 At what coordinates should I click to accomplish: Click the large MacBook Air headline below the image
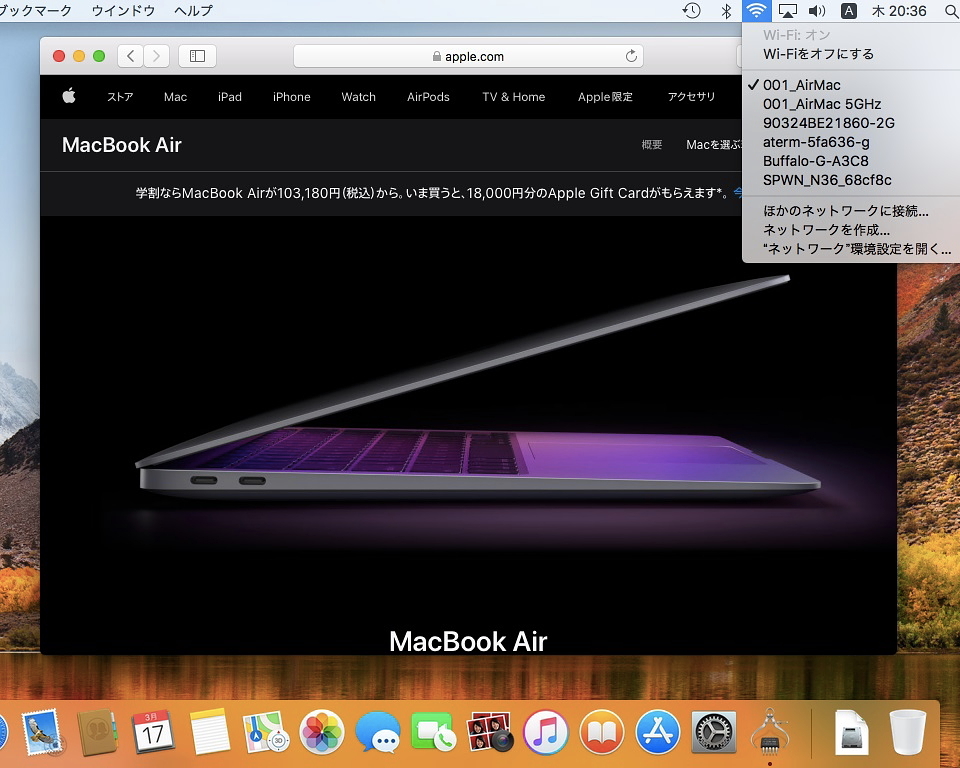point(468,641)
